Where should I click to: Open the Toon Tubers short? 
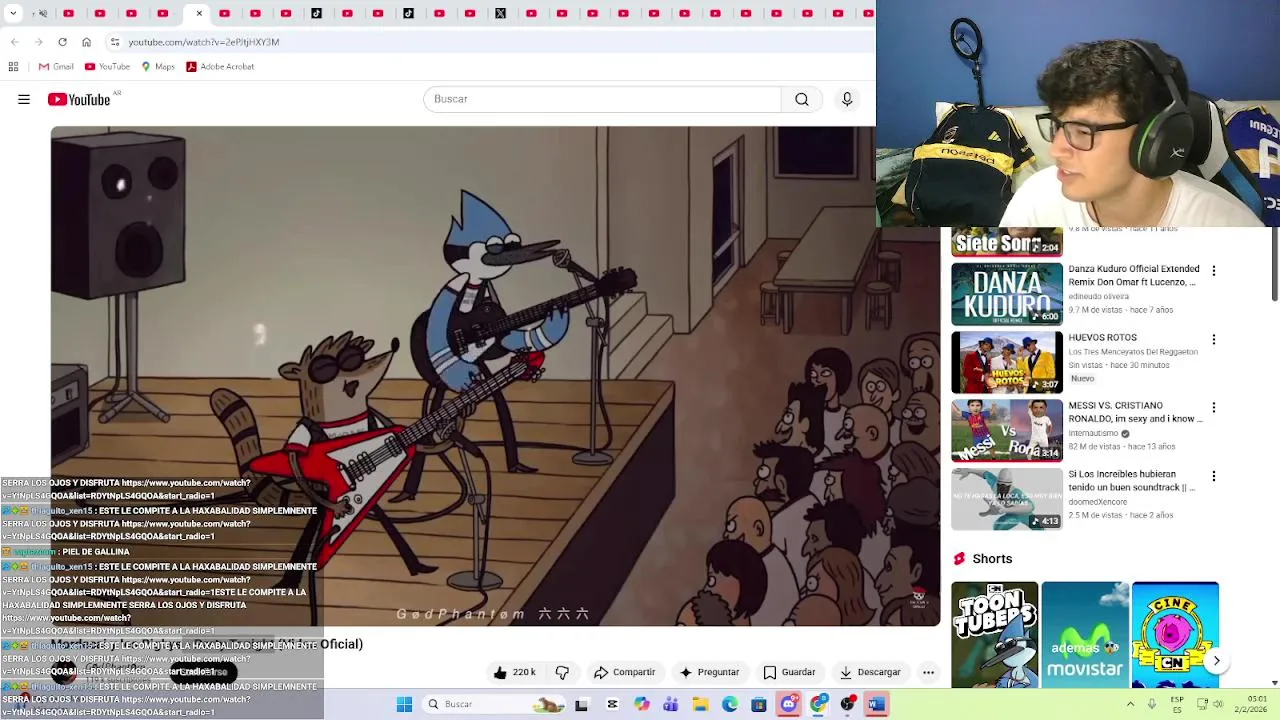tap(994, 634)
